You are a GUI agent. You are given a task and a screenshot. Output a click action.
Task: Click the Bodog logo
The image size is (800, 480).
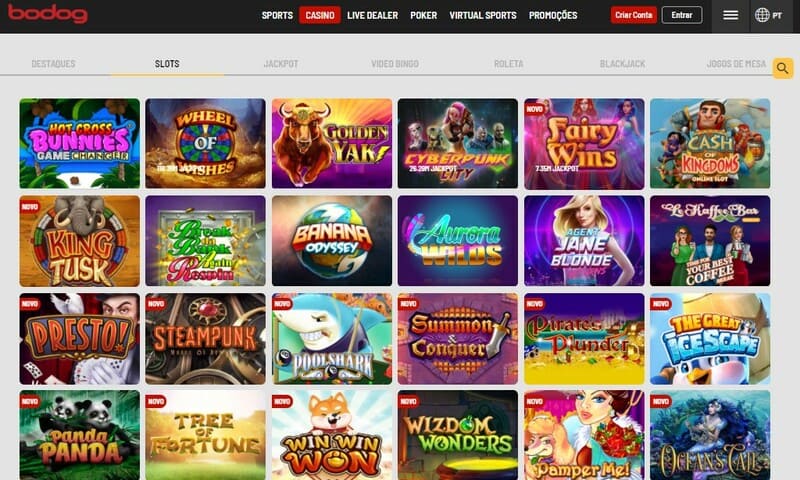(47, 14)
